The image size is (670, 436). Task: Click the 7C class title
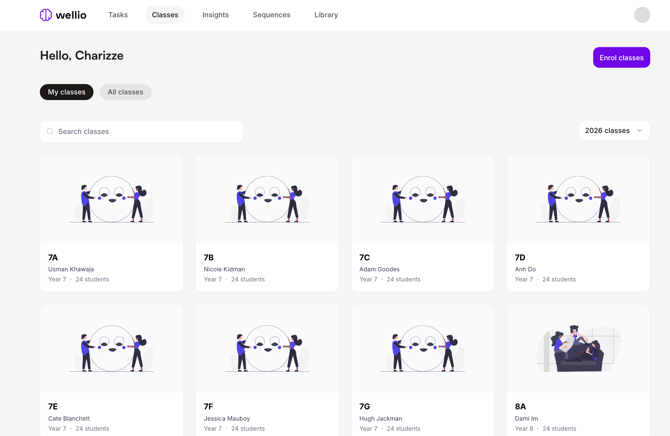click(x=364, y=257)
